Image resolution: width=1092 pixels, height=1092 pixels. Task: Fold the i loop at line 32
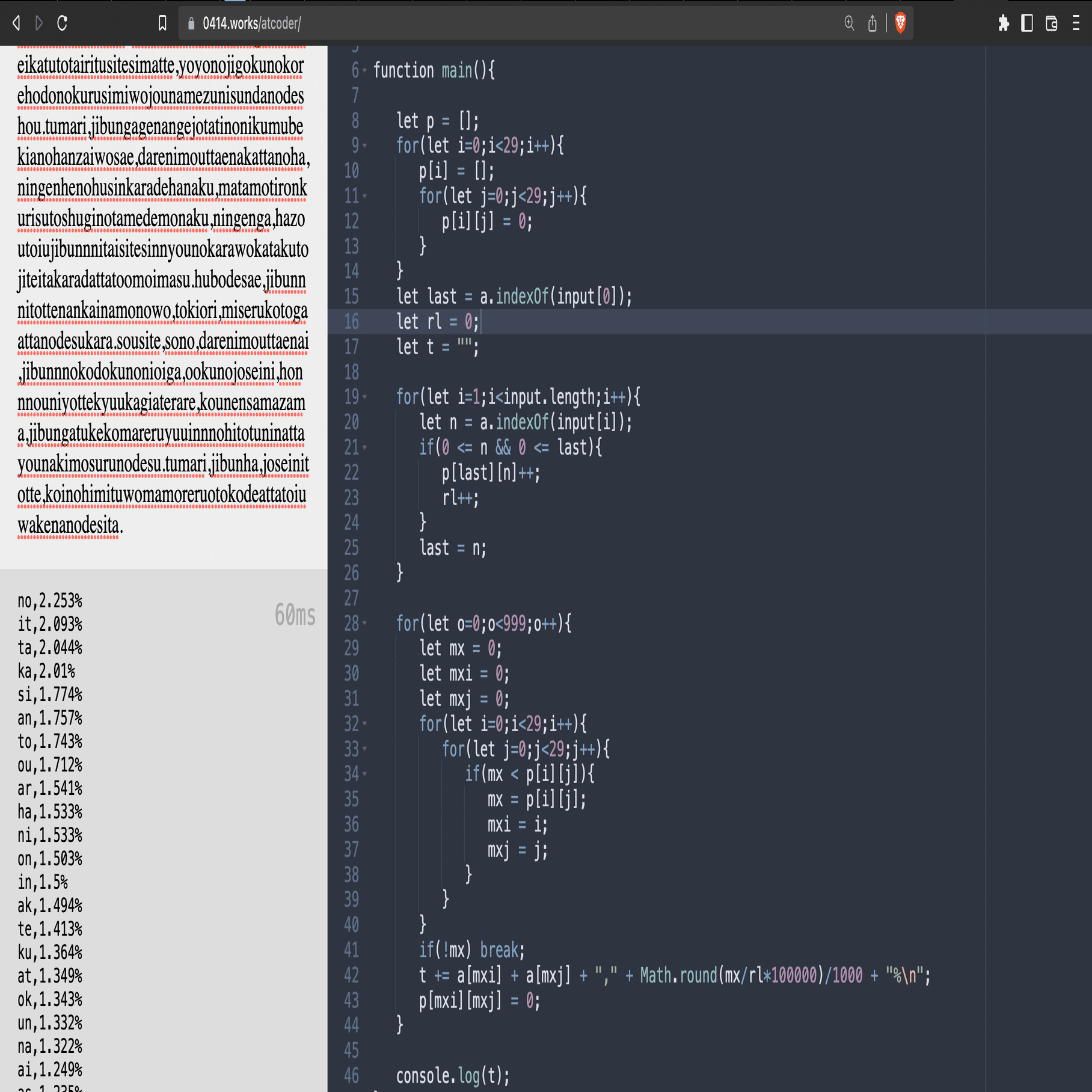(364, 724)
